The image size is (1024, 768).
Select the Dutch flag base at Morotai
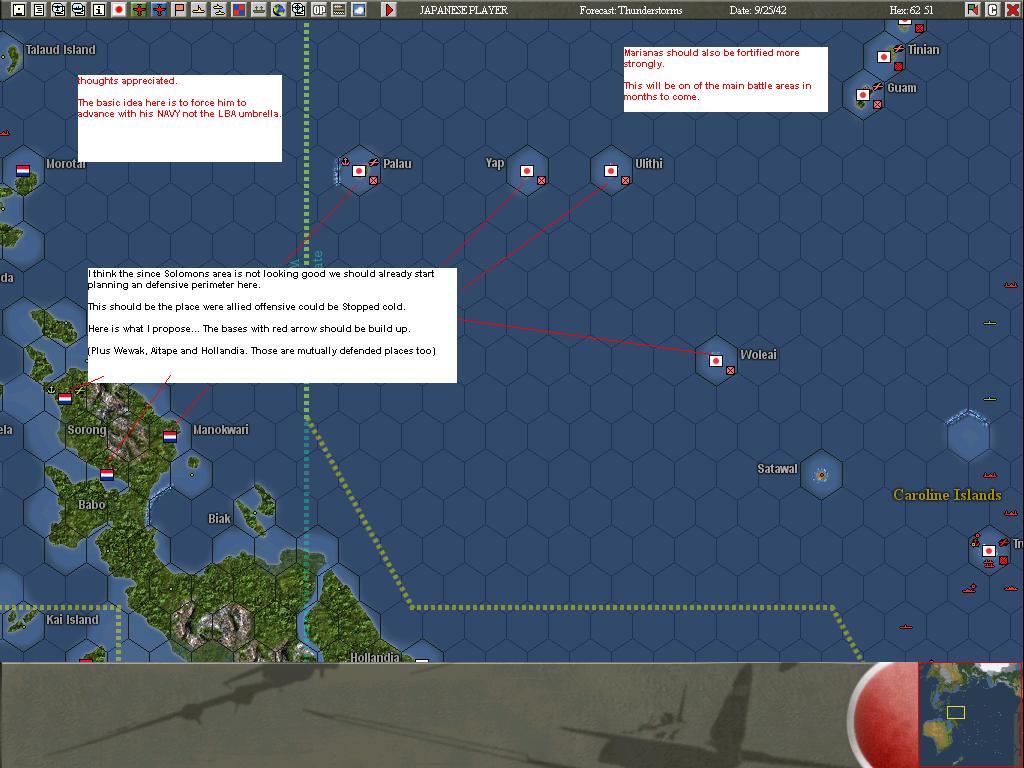pyautogui.click(x=23, y=171)
